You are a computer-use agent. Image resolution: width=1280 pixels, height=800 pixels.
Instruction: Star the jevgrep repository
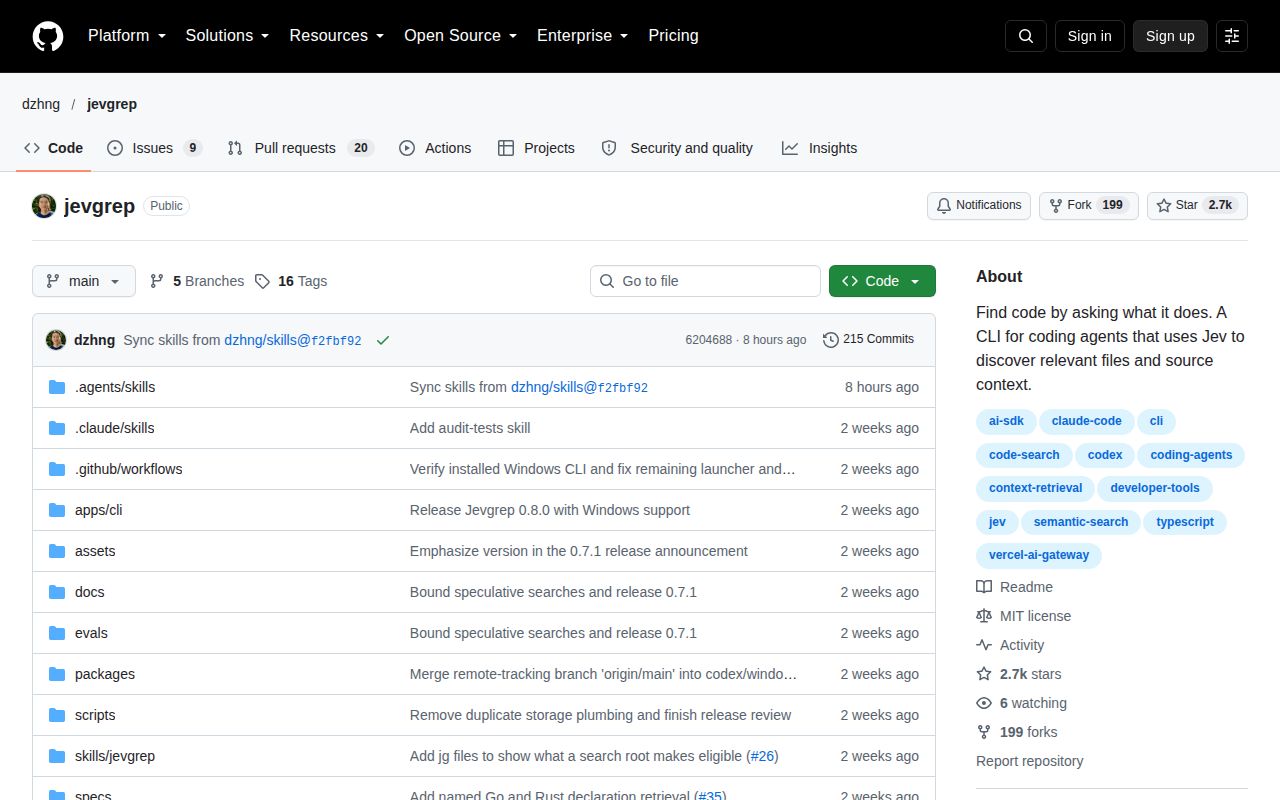pyautogui.click(x=1197, y=205)
